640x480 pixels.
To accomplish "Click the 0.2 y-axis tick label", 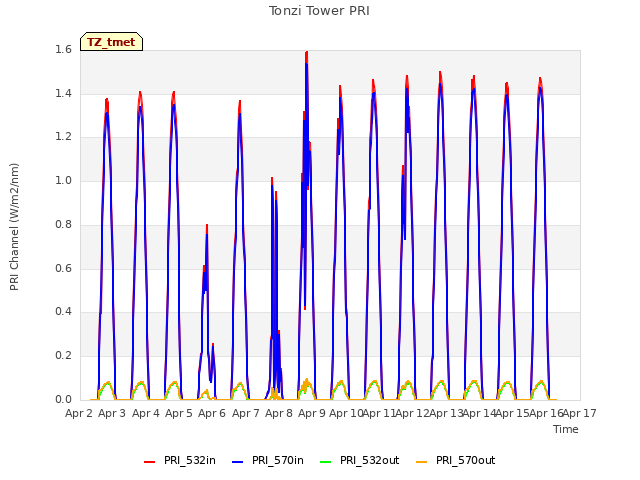I will (63, 356).
